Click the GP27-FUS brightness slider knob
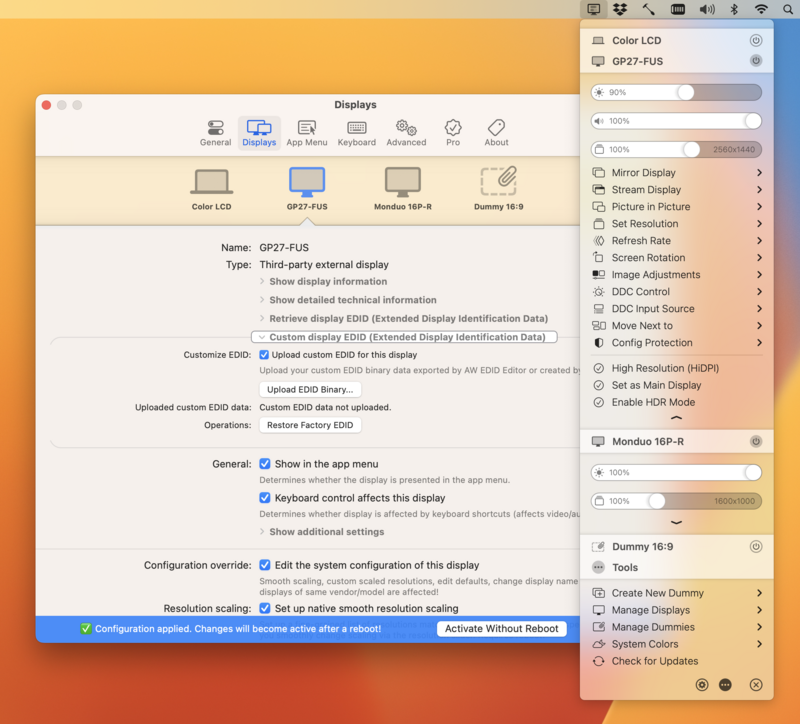This screenshot has width=800, height=724. 686,92
